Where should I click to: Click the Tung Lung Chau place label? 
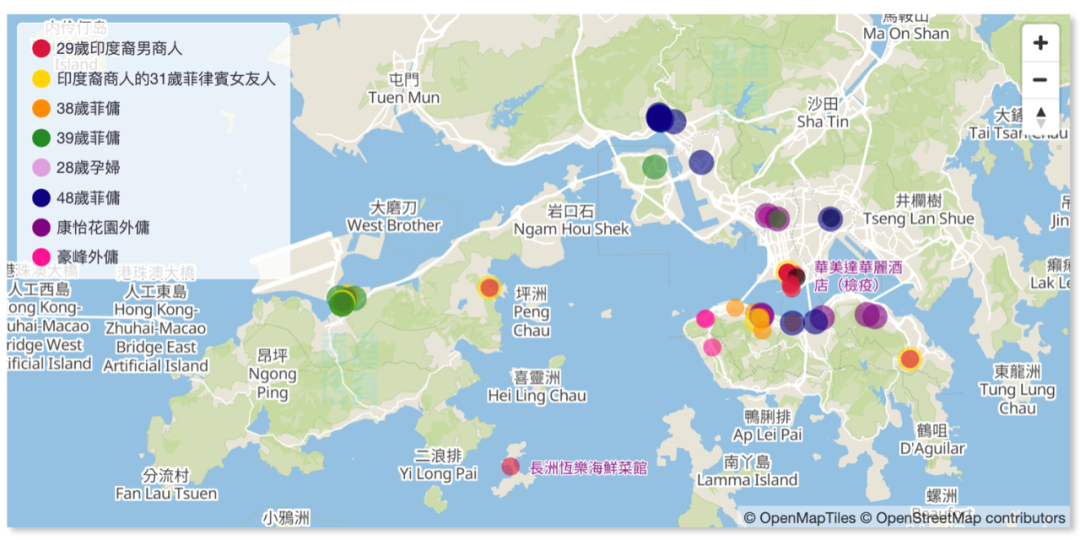[x=1017, y=390]
